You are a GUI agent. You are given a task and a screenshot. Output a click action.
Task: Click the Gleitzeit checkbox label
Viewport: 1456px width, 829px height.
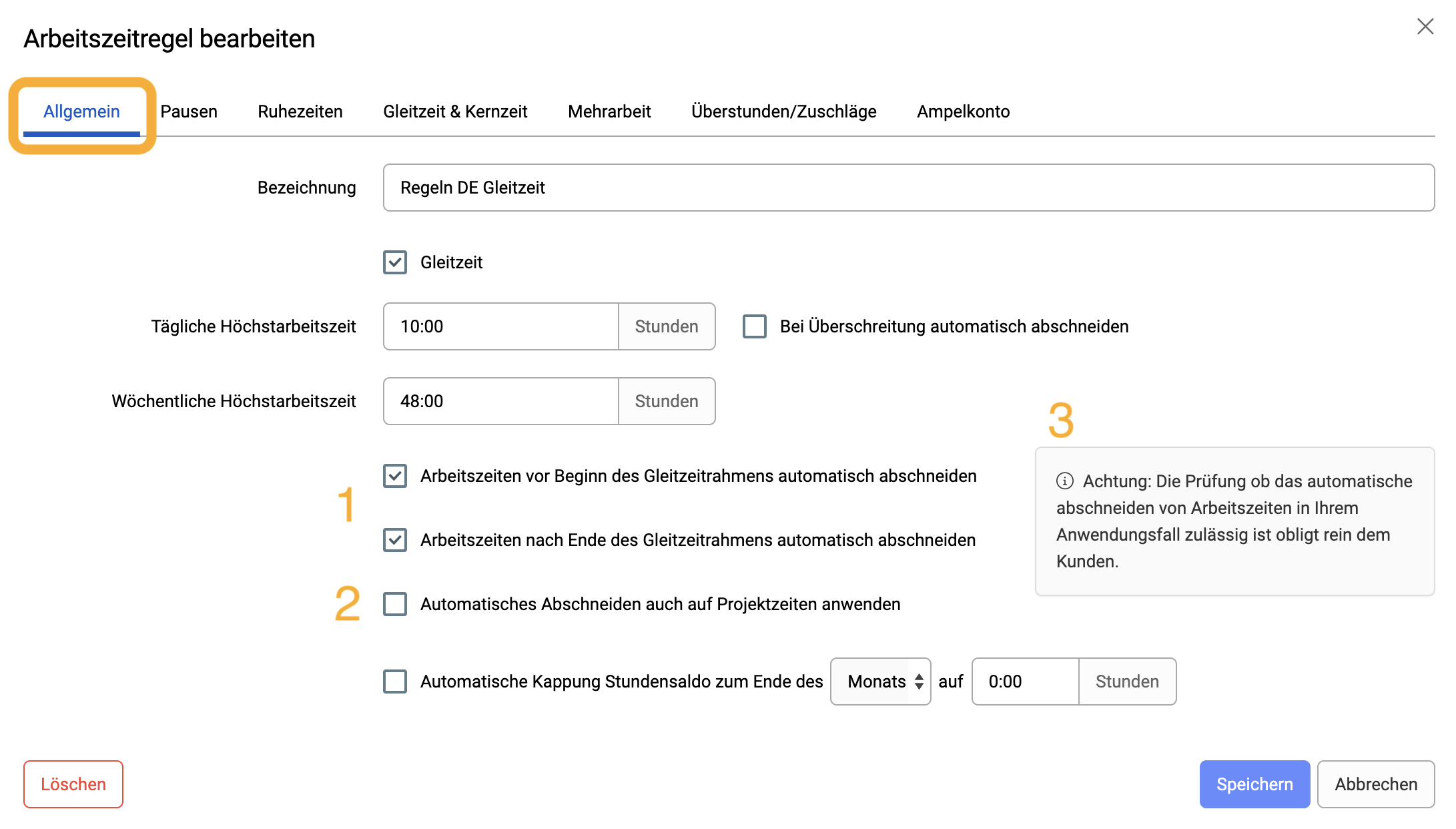tap(451, 262)
